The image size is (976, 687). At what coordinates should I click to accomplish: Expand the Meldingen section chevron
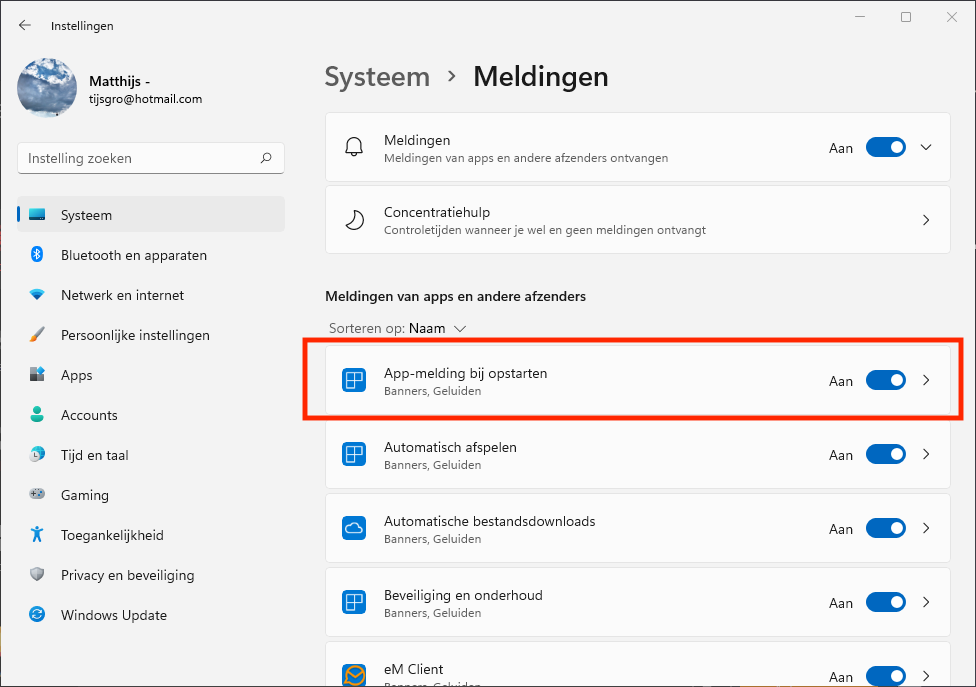tap(926, 147)
